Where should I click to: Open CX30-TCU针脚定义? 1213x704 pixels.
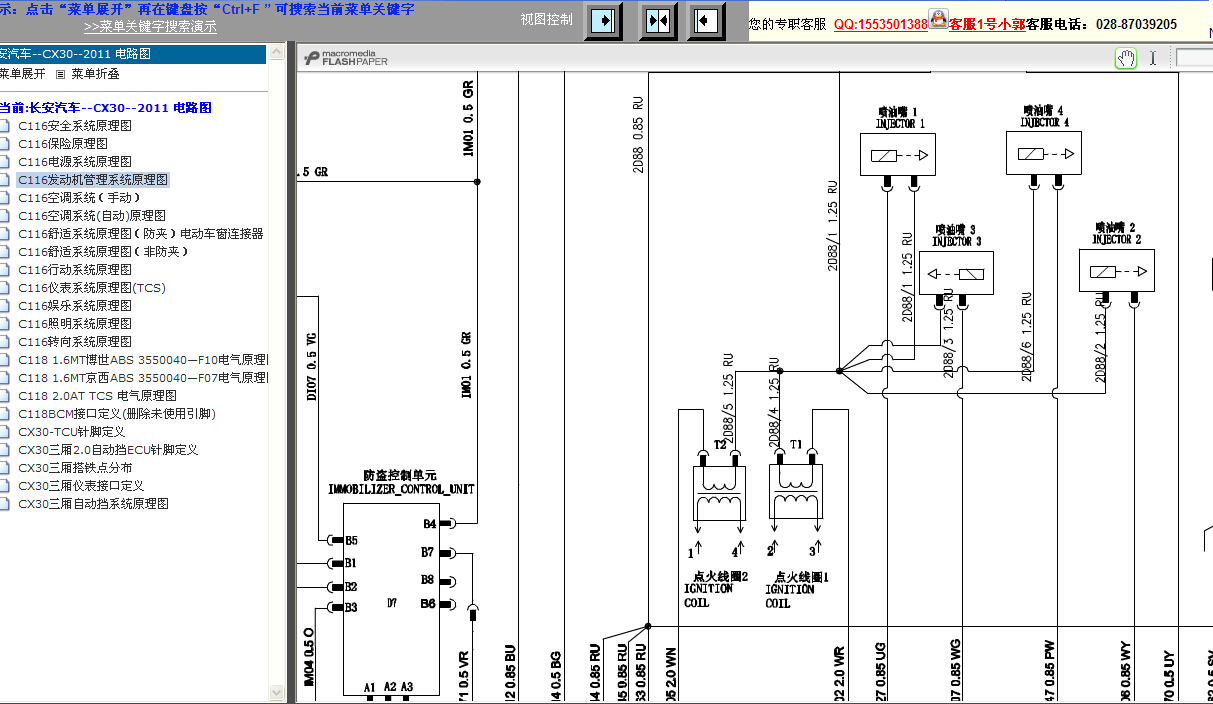click(x=71, y=432)
